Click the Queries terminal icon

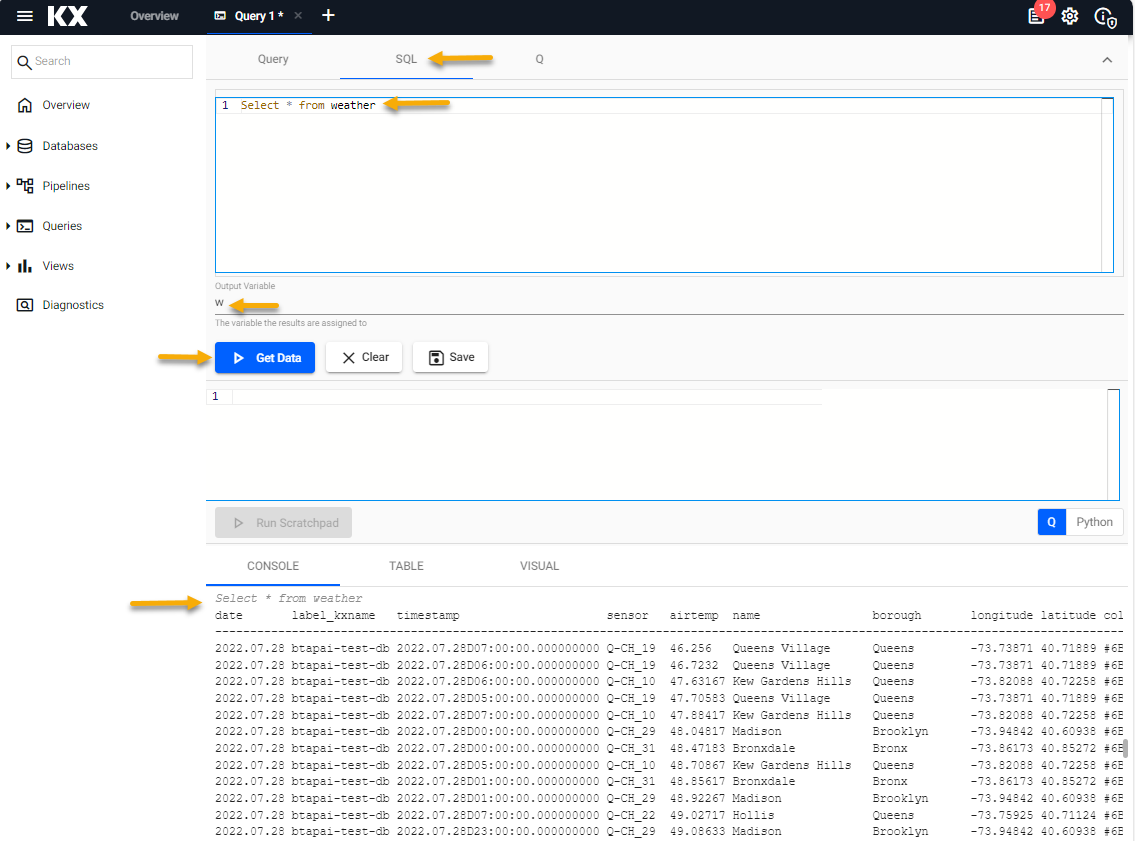pyautogui.click(x=25, y=227)
